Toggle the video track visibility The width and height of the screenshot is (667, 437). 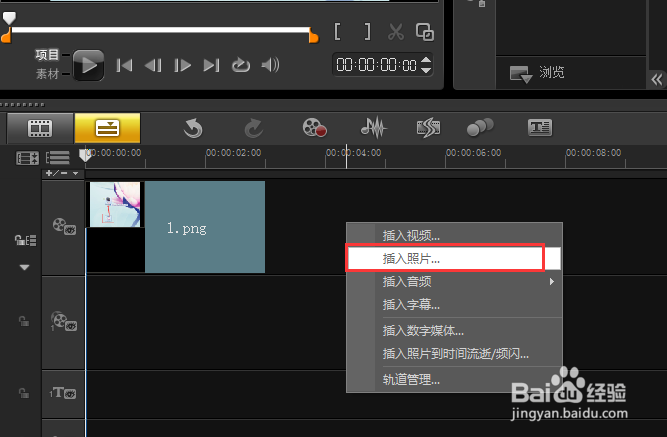[x=64, y=226]
